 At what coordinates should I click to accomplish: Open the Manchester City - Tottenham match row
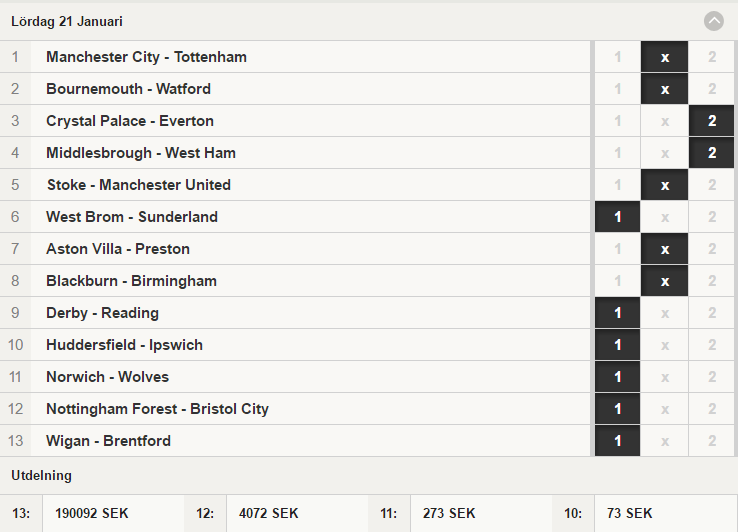pos(146,57)
